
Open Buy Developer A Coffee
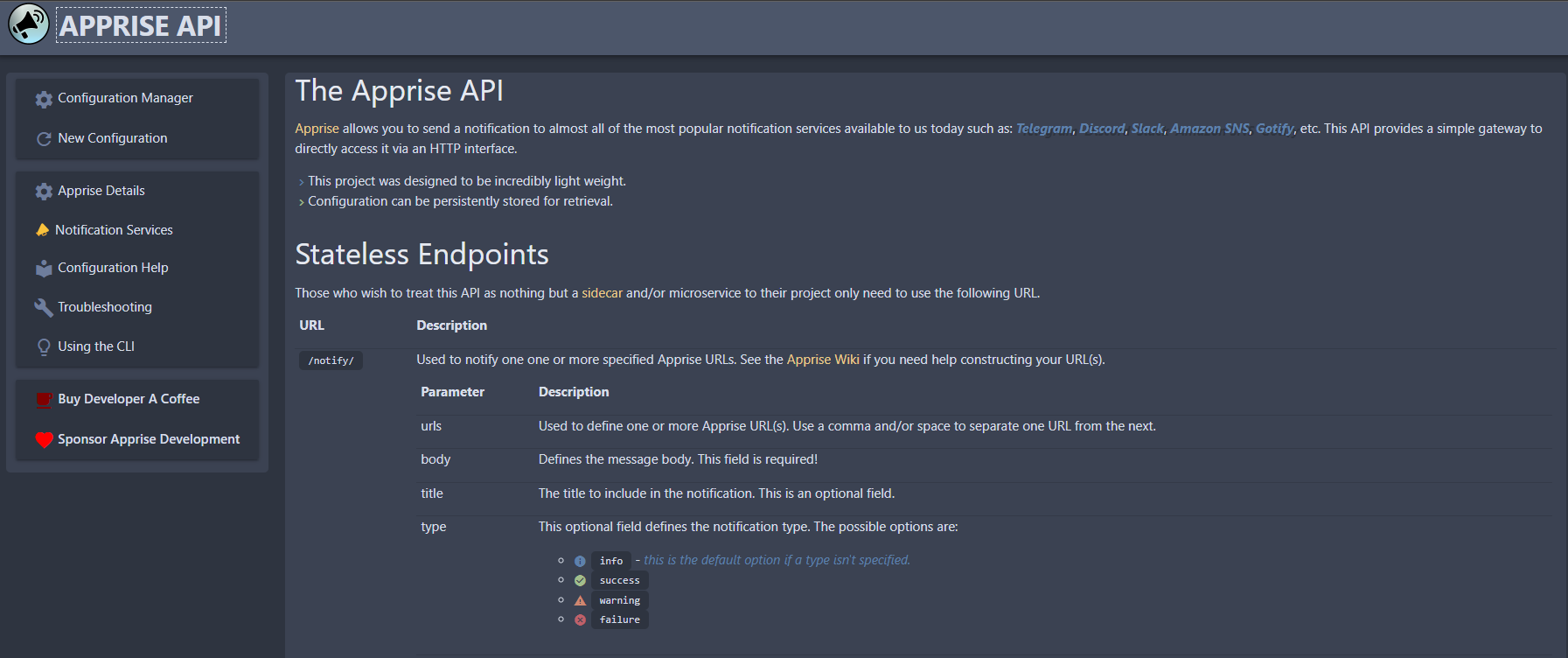pyautogui.click(x=129, y=399)
